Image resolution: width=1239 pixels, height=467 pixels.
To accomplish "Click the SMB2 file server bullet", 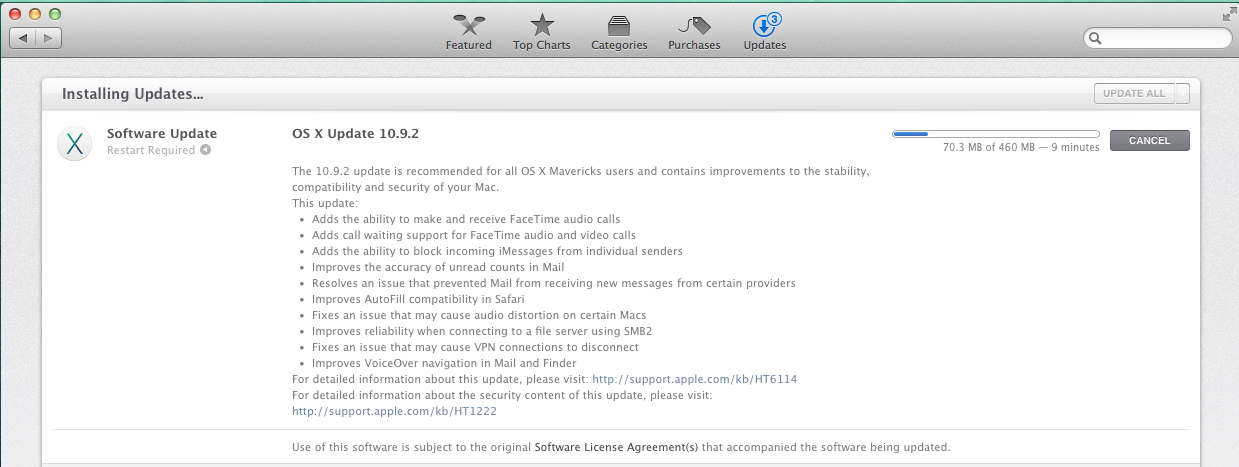I will coord(482,331).
